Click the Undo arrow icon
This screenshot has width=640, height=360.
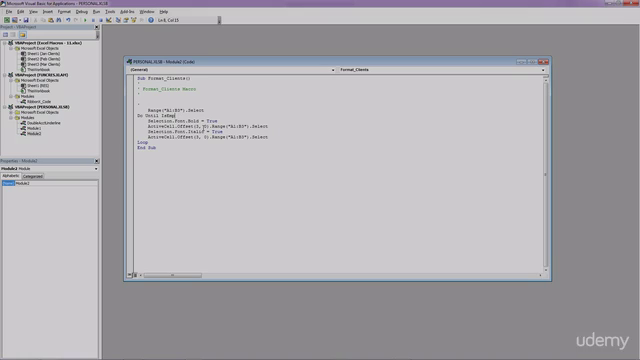(68, 20)
